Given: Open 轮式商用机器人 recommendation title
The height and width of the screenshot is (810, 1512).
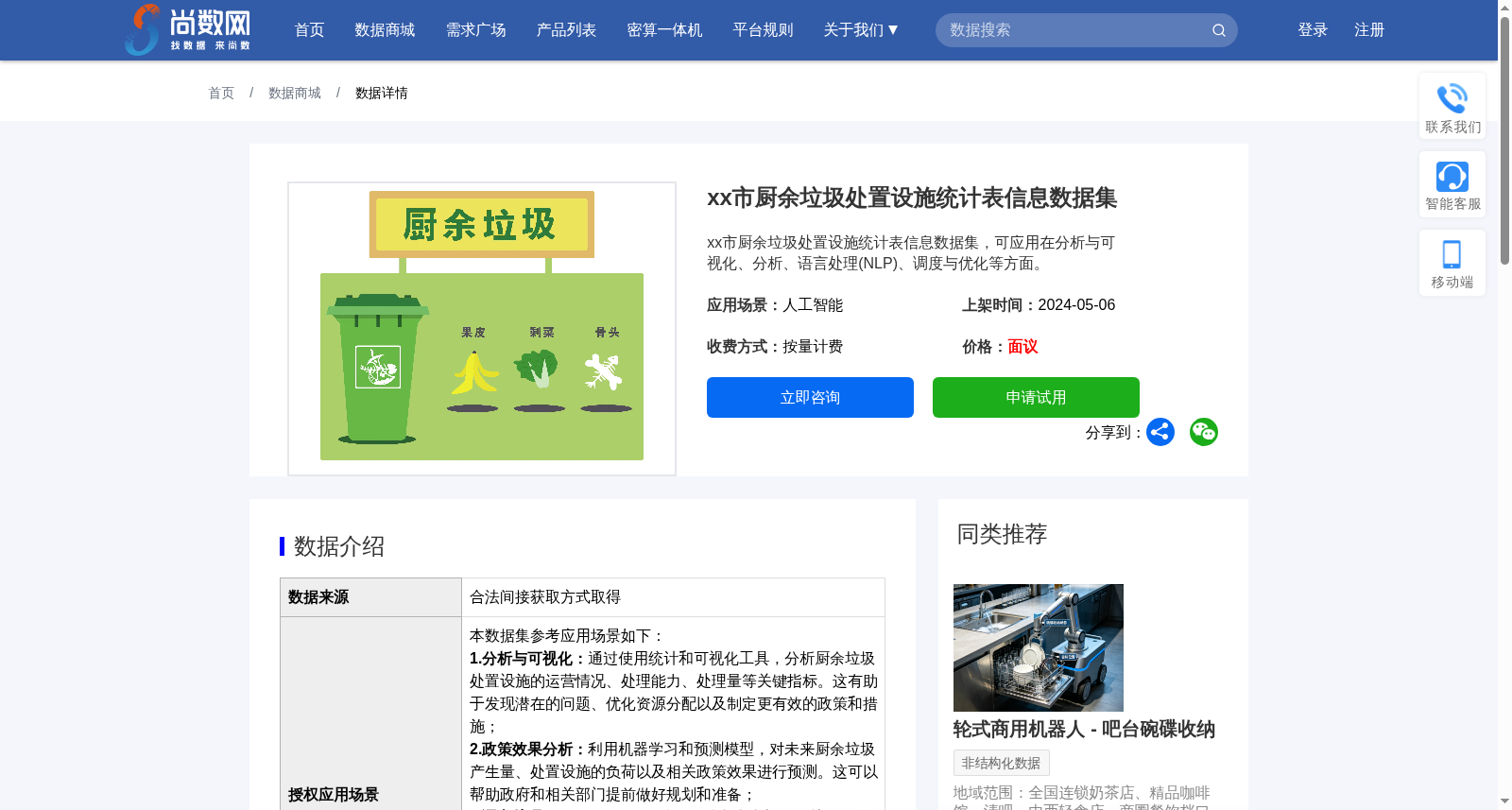Looking at the screenshot, I should (x=1084, y=729).
